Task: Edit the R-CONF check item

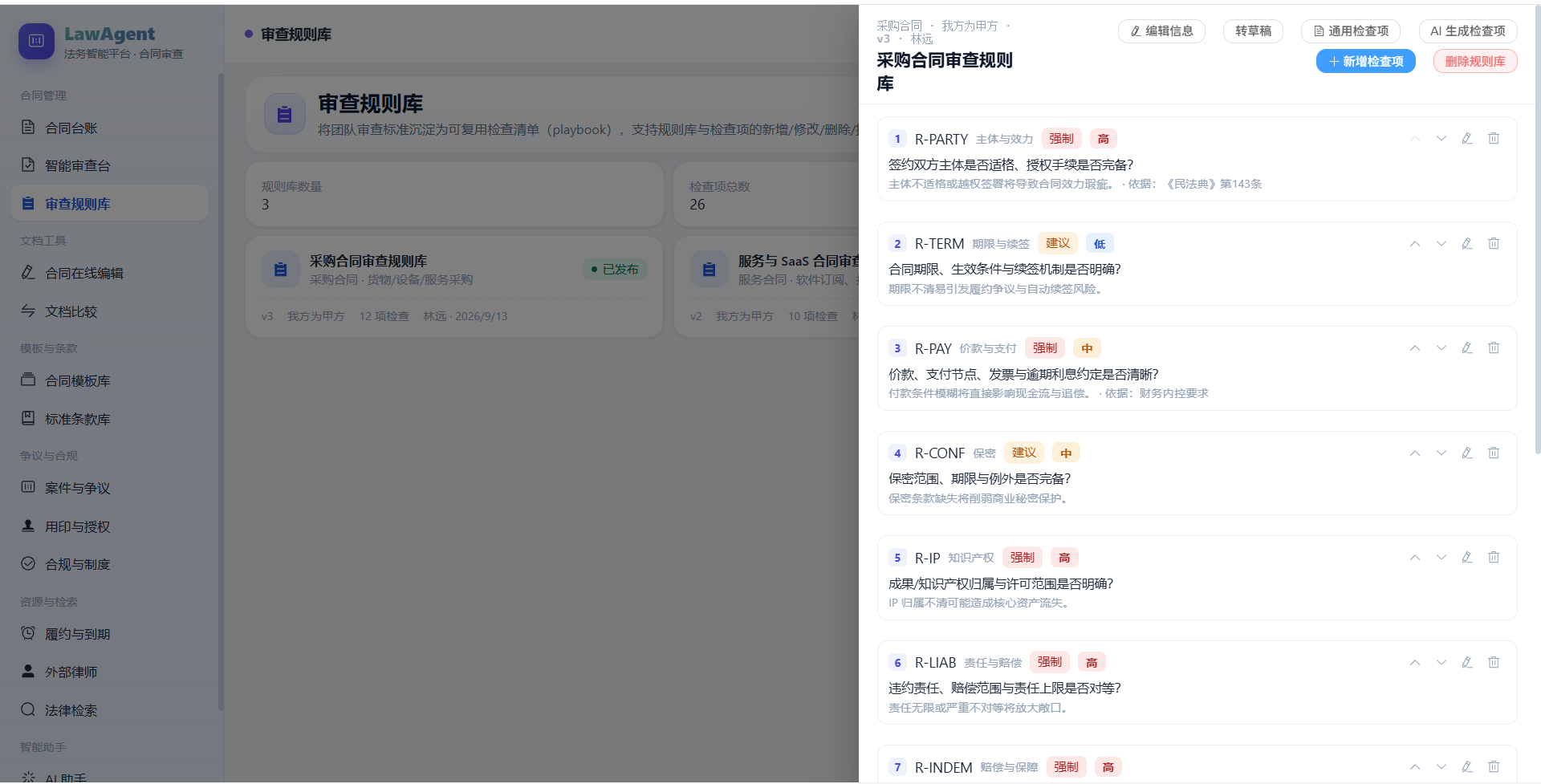Action: [x=1467, y=453]
